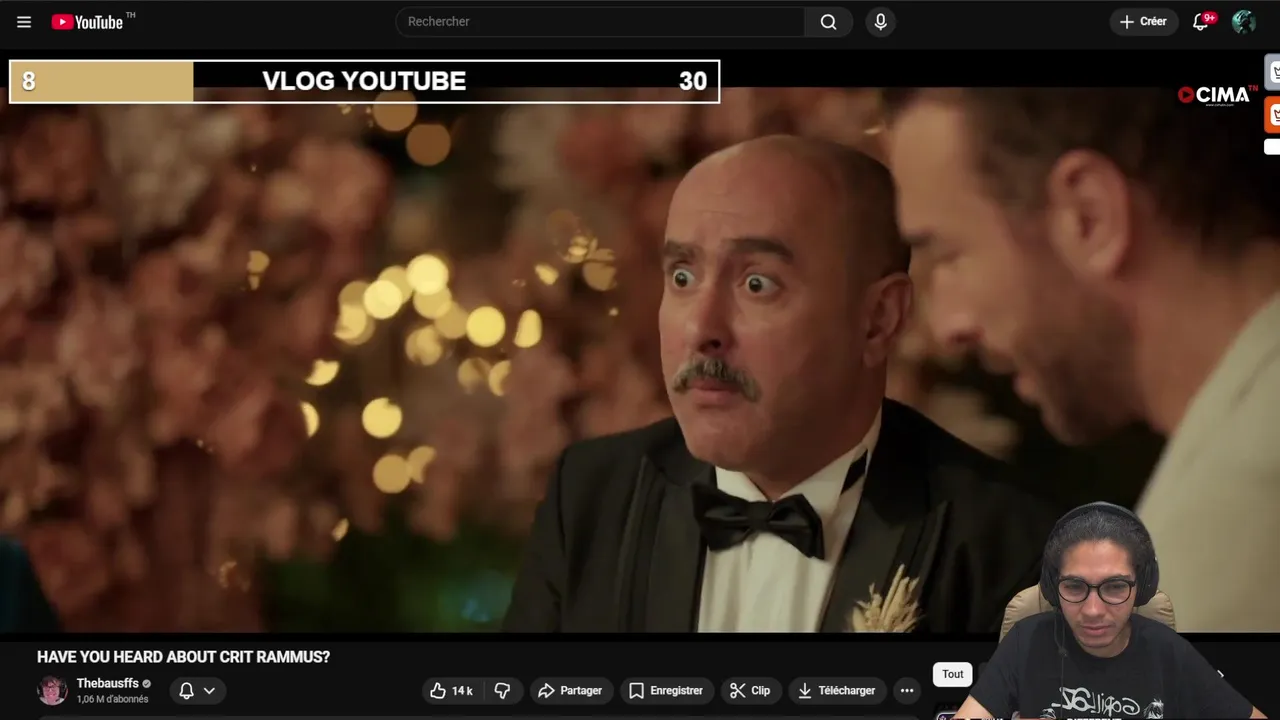Click the magnifying glass search button

click(828, 22)
